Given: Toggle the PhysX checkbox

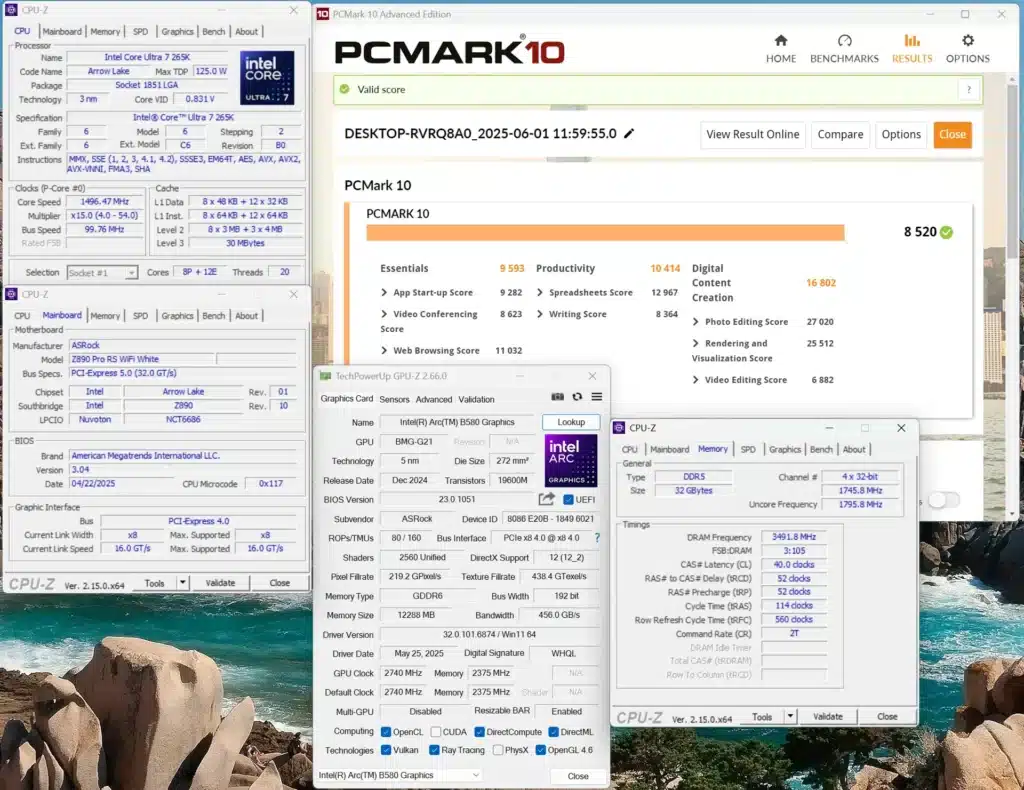Looking at the screenshot, I should 498,750.
